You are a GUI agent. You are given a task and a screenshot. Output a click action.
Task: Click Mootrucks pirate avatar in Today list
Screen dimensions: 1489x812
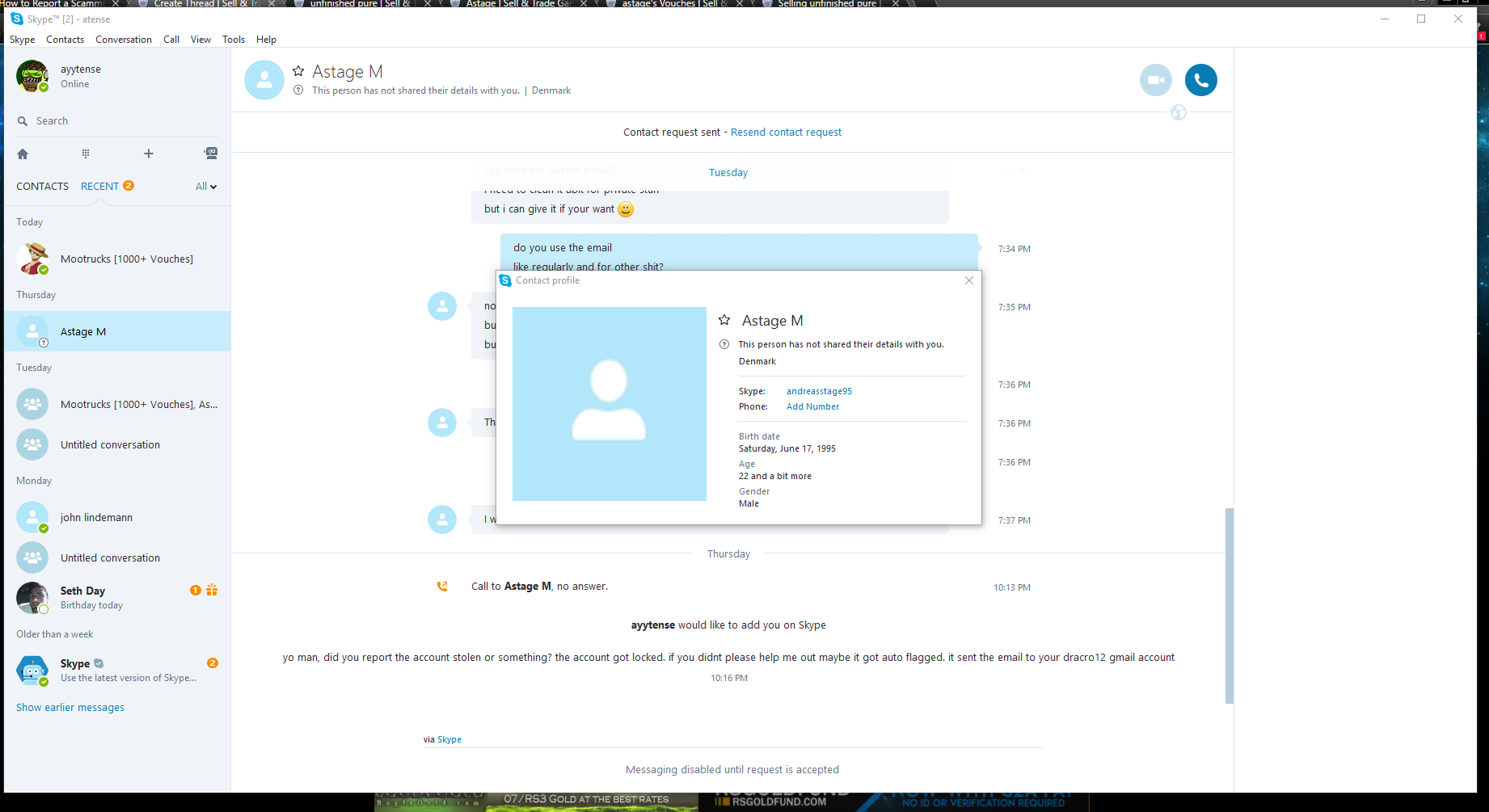[32, 259]
